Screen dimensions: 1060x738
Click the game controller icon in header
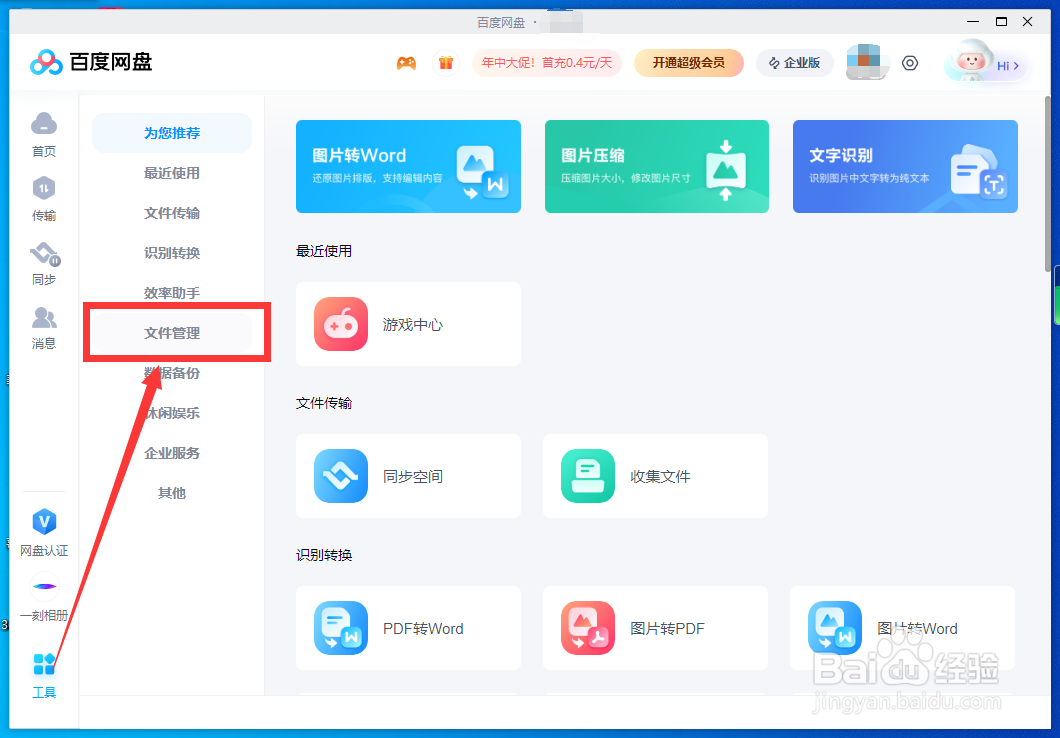click(x=406, y=63)
